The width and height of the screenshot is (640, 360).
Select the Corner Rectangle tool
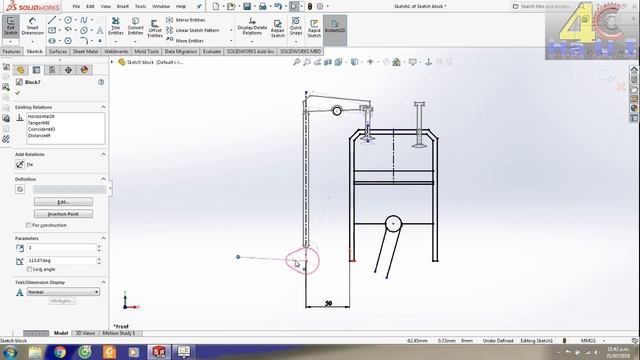52,30
